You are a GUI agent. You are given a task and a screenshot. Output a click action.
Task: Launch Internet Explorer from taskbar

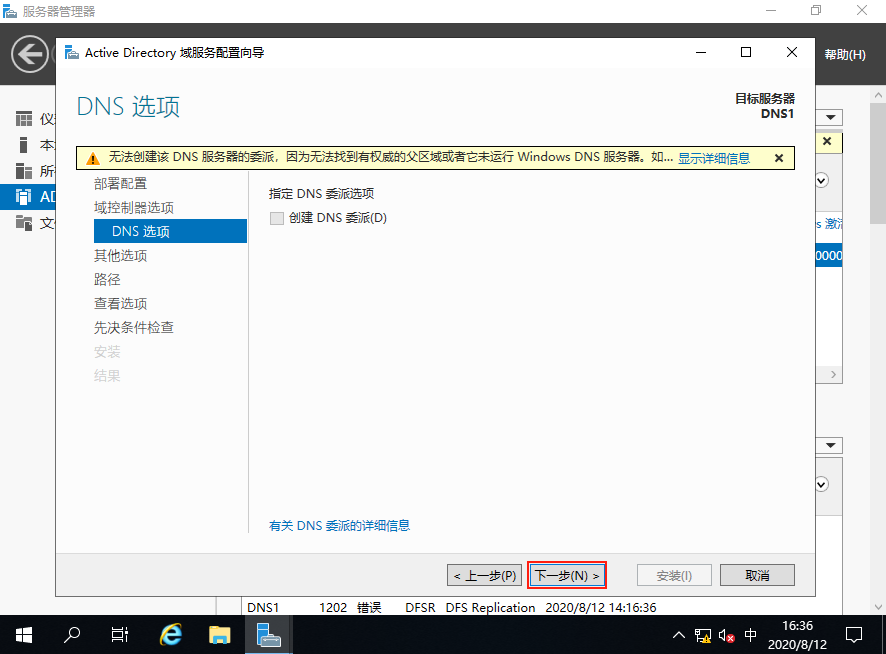(x=171, y=635)
